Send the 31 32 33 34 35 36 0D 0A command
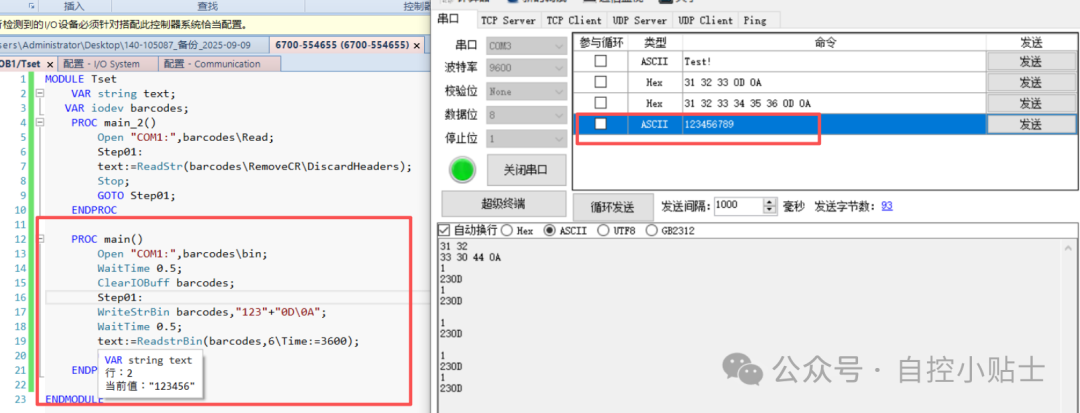This screenshot has width=1080, height=413. [x=1030, y=103]
